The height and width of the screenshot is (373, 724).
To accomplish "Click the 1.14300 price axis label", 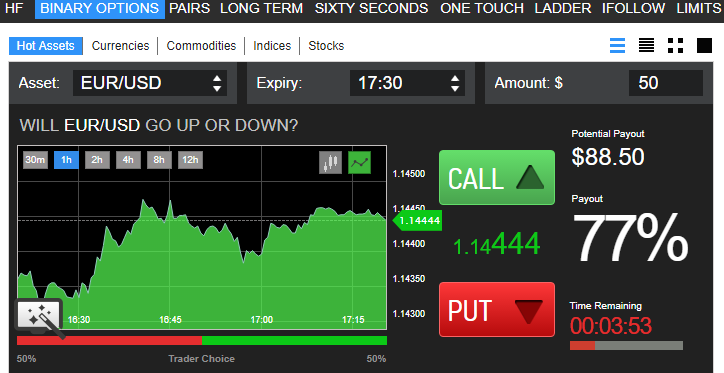I will [409, 314].
